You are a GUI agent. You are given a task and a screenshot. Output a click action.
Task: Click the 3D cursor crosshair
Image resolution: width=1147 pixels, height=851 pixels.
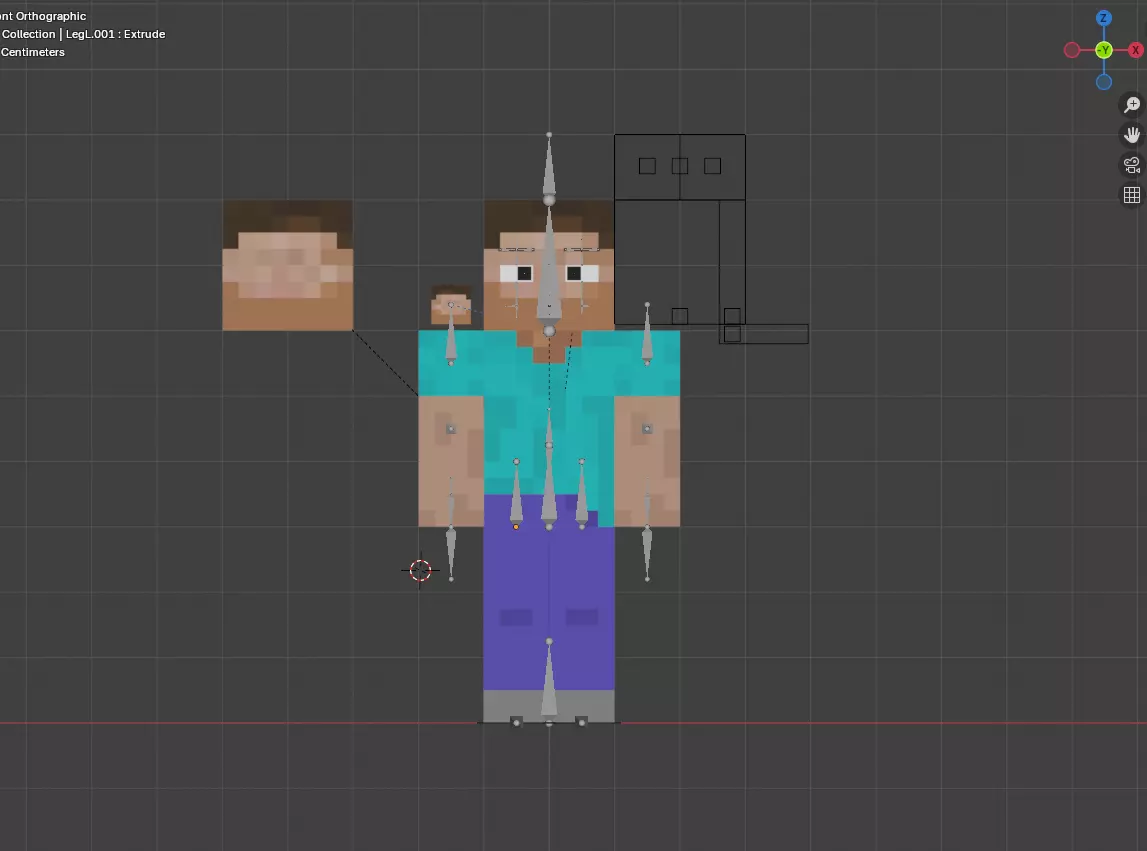pyautogui.click(x=420, y=570)
